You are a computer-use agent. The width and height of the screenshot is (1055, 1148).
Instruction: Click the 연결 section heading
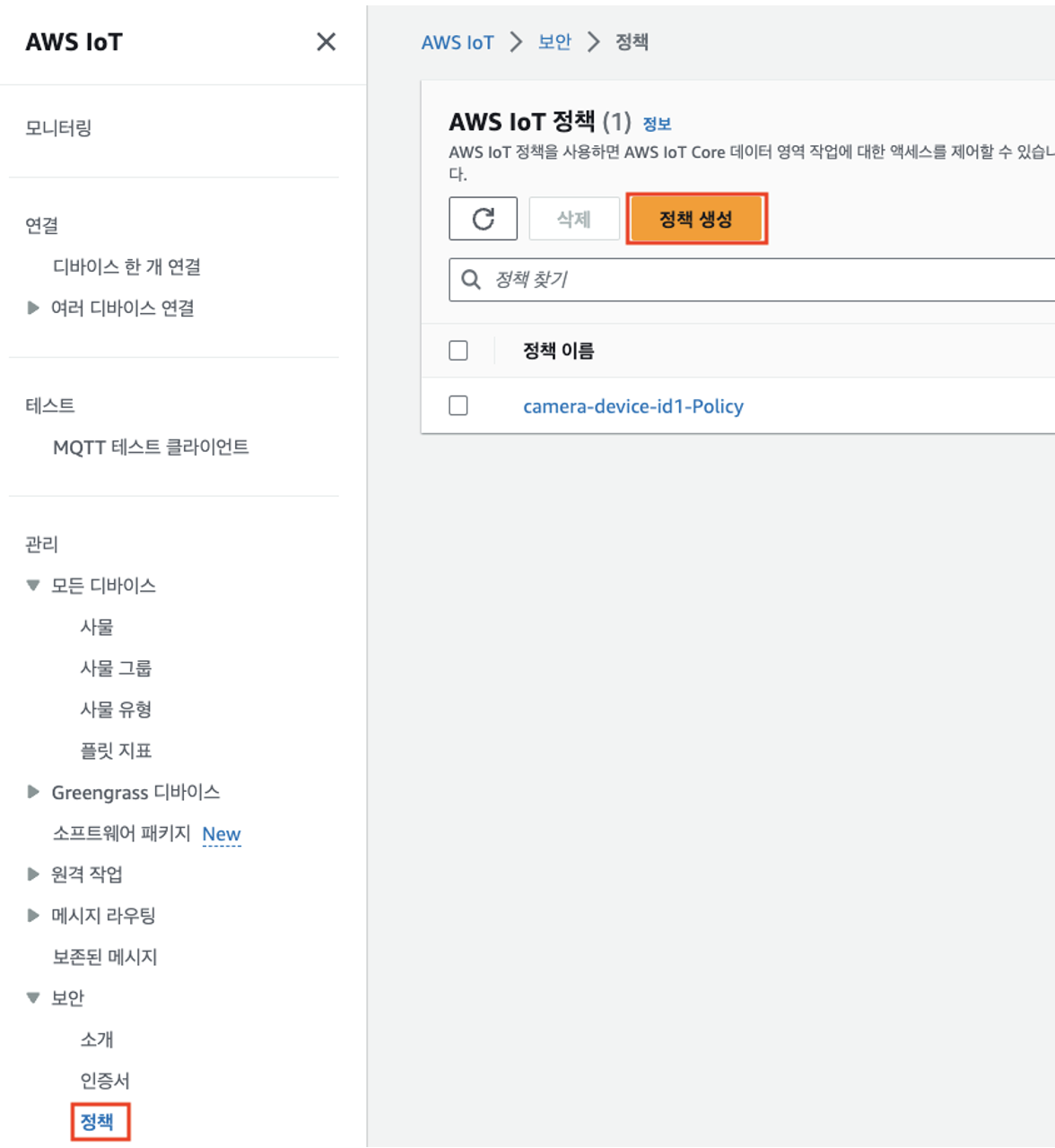pos(41,225)
